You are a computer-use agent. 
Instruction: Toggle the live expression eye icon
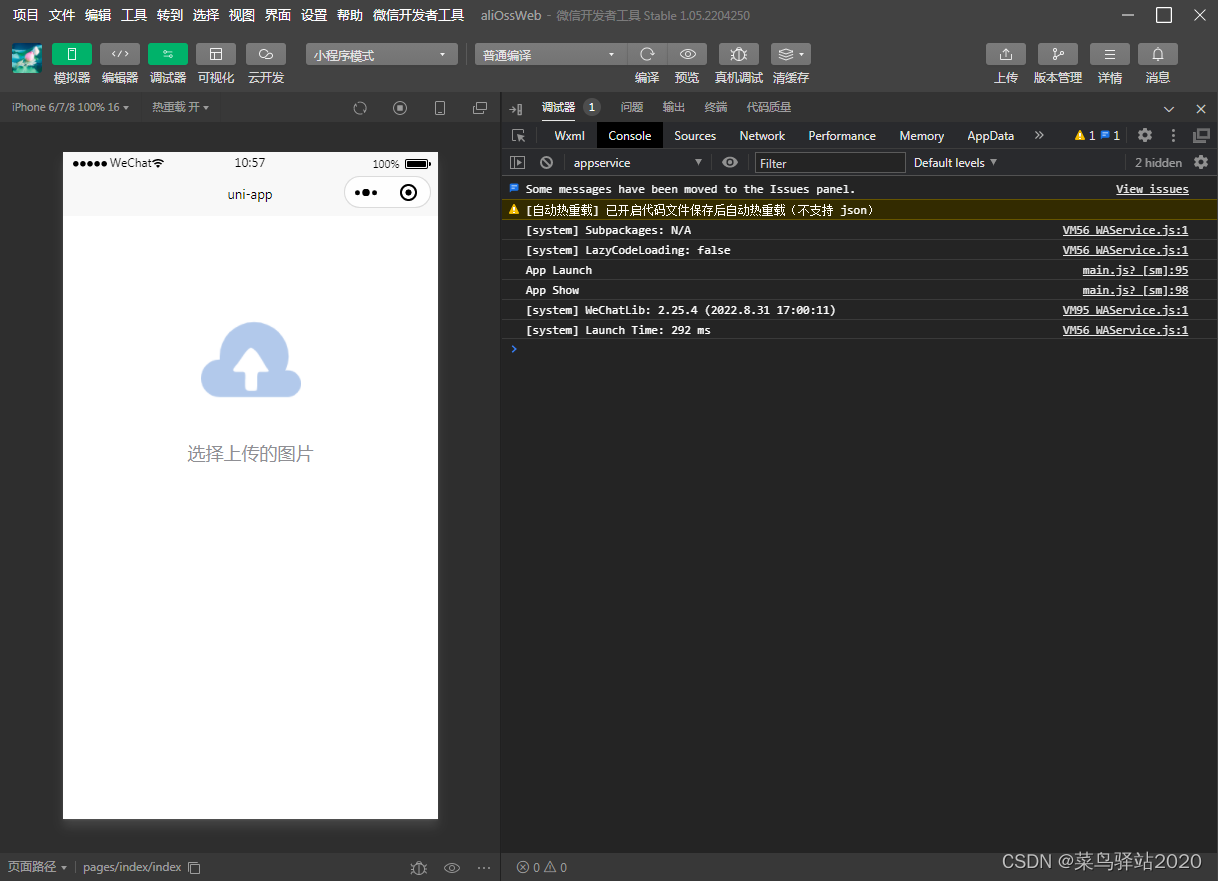[x=731, y=162]
